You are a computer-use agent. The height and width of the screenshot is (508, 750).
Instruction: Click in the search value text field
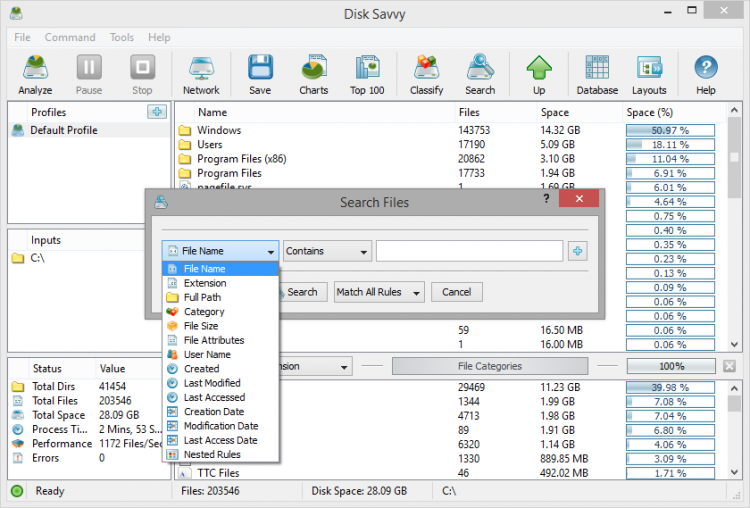tap(469, 251)
